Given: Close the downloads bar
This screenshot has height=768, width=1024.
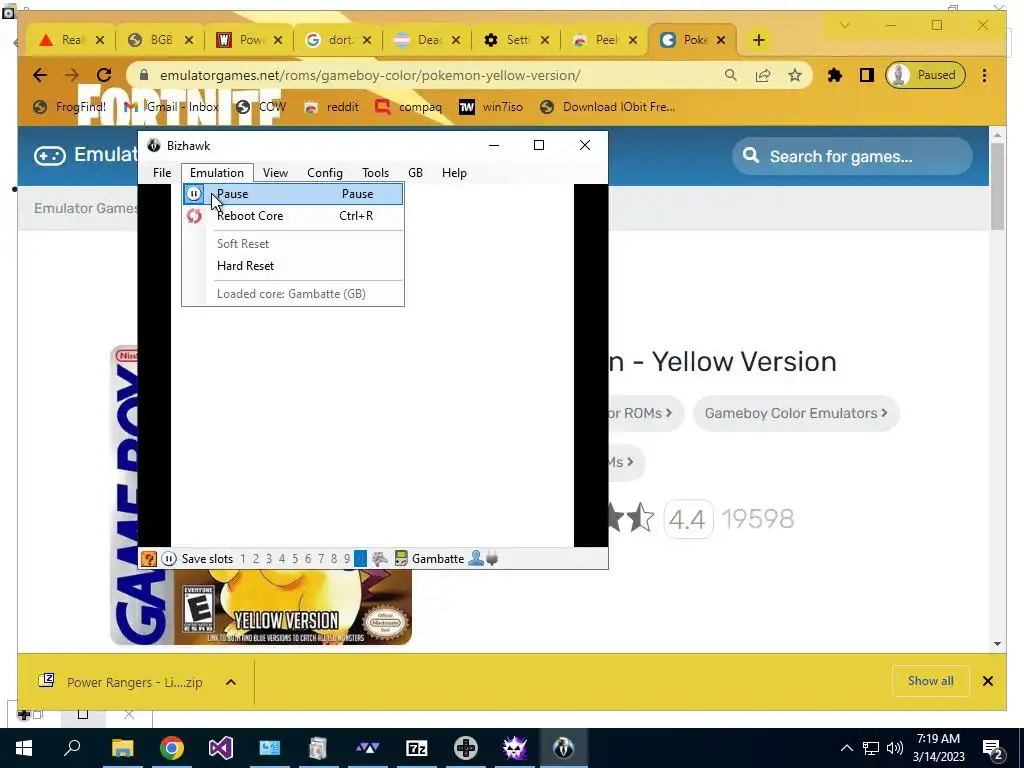Looking at the screenshot, I should click(987, 681).
